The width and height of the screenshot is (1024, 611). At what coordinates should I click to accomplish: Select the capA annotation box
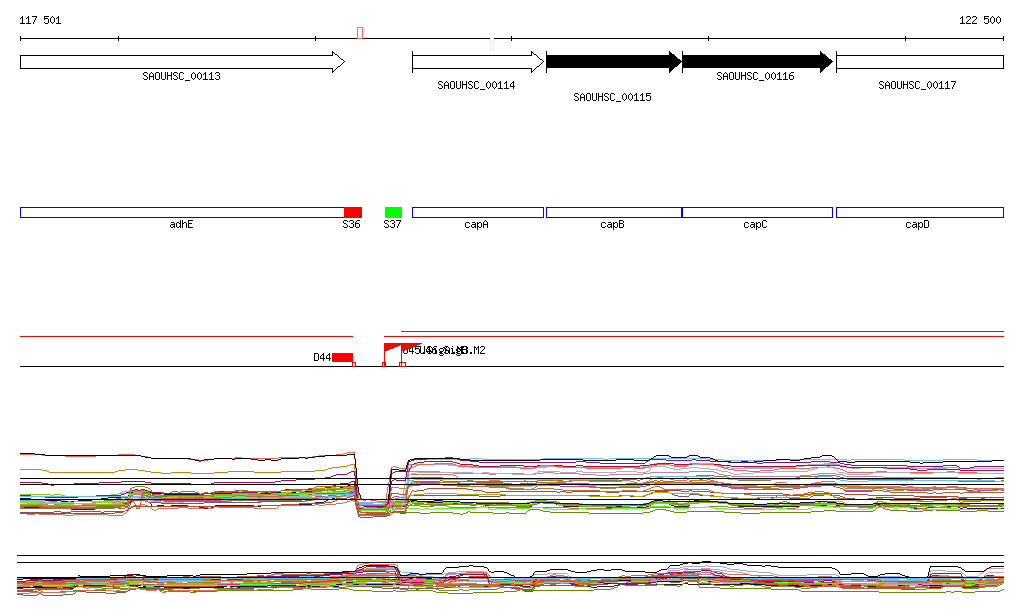(x=477, y=212)
